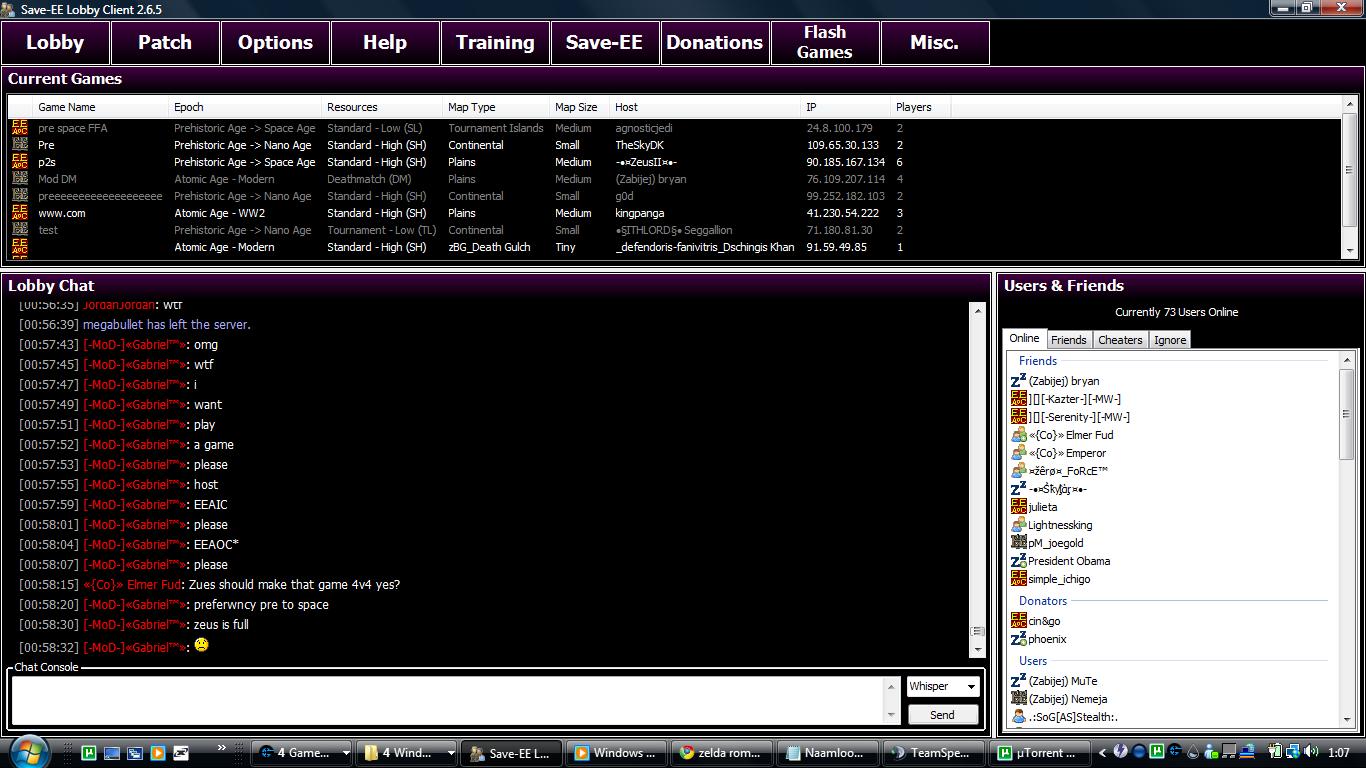Click the Flash Games button
The height and width of the screenshot is (768, 1366).
coord(824,43)
